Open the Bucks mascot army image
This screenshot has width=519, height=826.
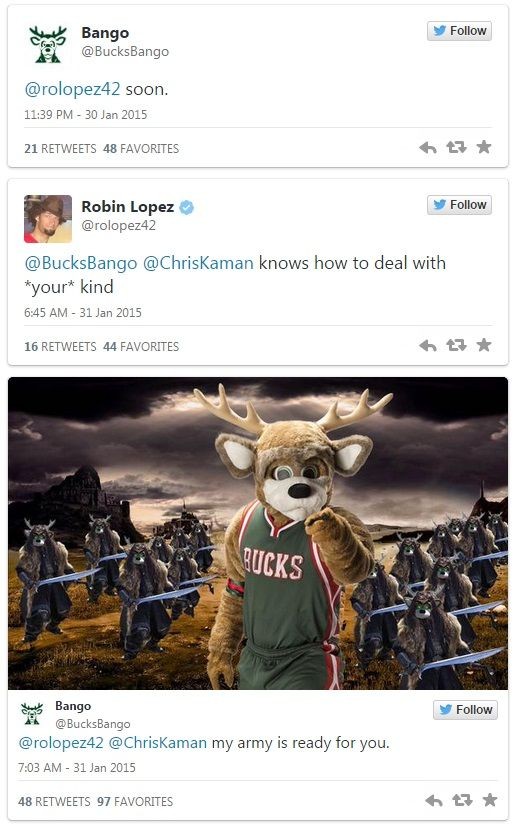(258, 533)
